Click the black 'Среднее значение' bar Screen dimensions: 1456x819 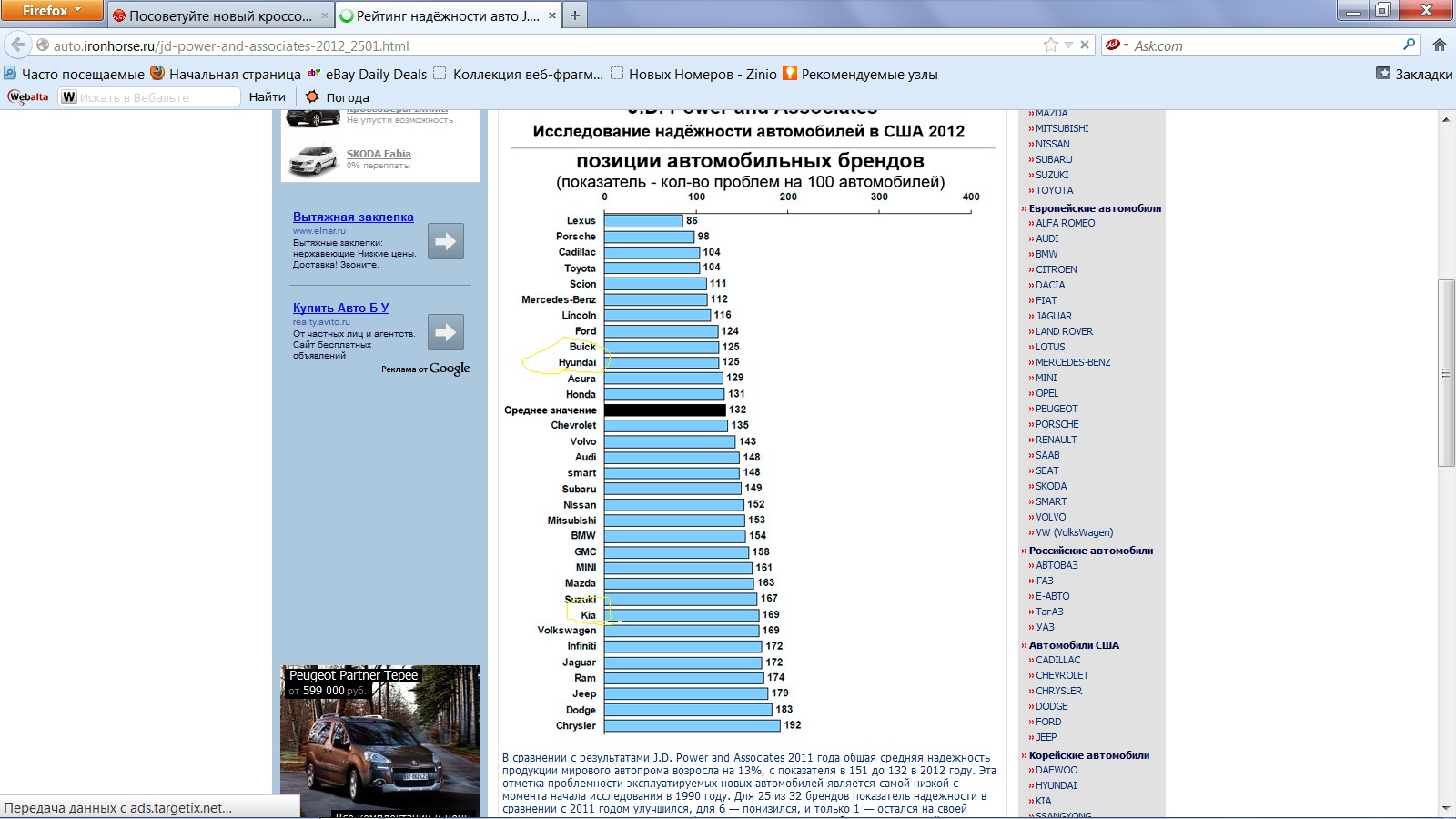coord(665,410)
